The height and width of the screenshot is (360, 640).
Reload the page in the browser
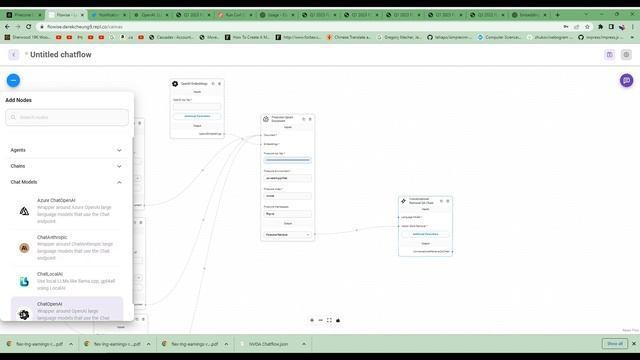pyautogui.click(x=28, y=27)
